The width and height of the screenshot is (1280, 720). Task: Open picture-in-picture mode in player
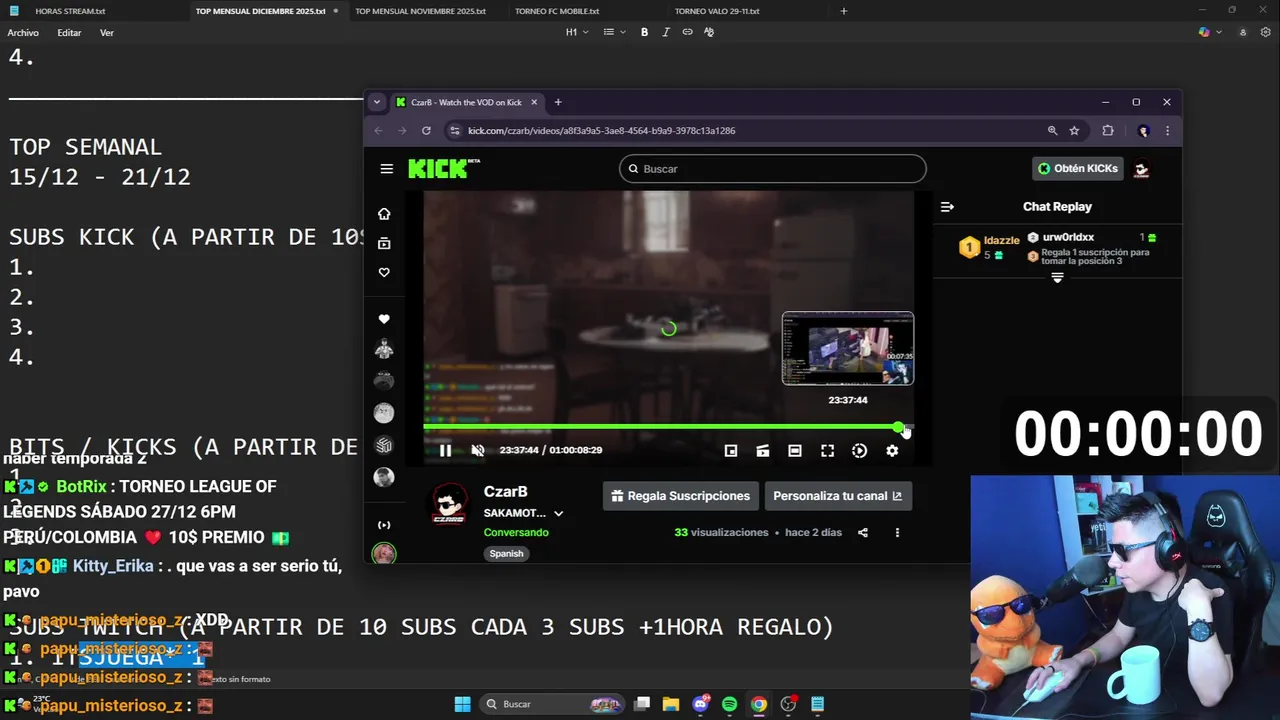point(731,451)
